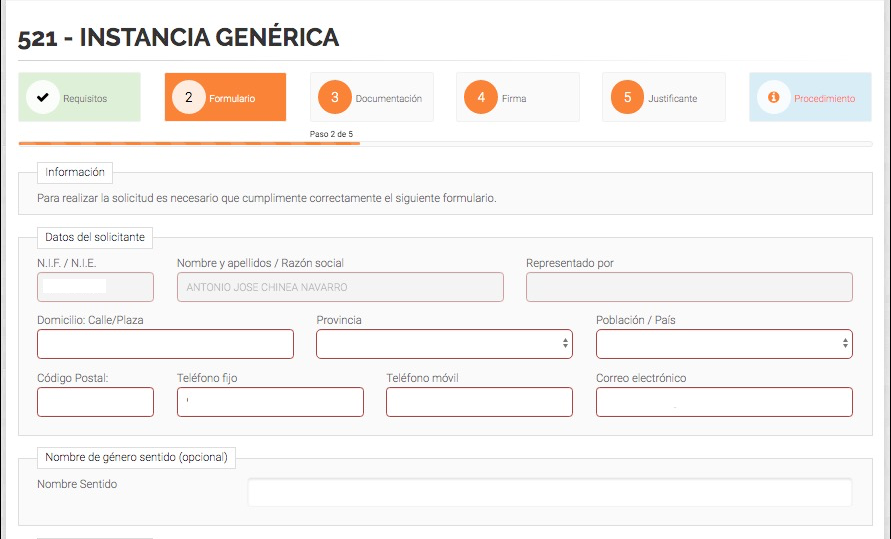Click the Procedimiento info icon
Screen dimensions: 891x539
click(773, 97)
